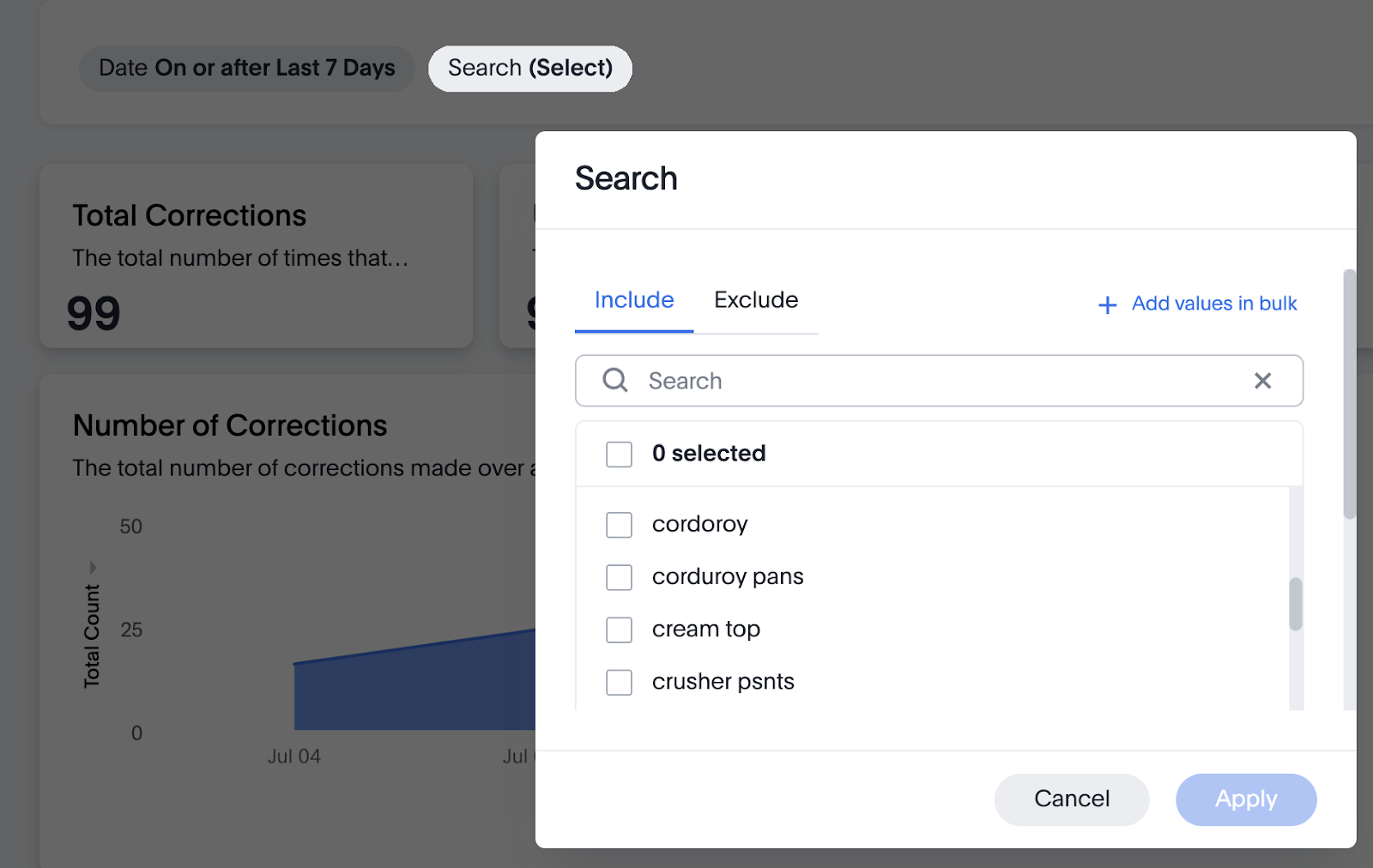This screenshot has width=1373, height=868.
Task: Clear the search field with X icon
Action: click(x=1262, y=381)
